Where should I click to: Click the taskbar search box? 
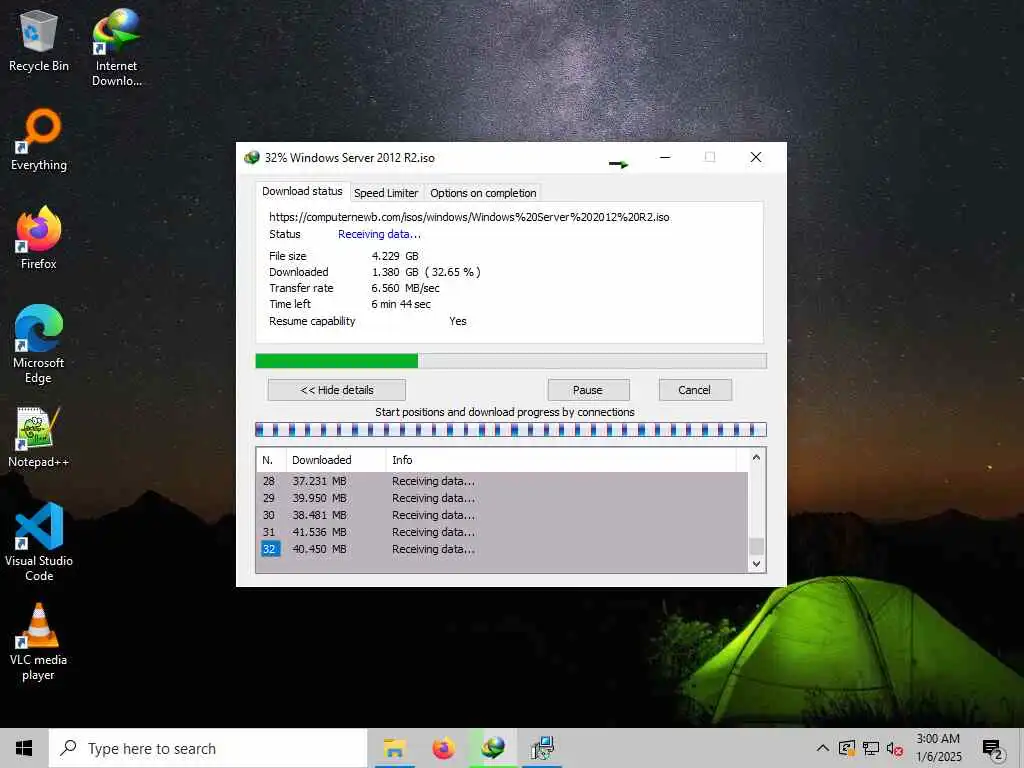coord(208,748)
